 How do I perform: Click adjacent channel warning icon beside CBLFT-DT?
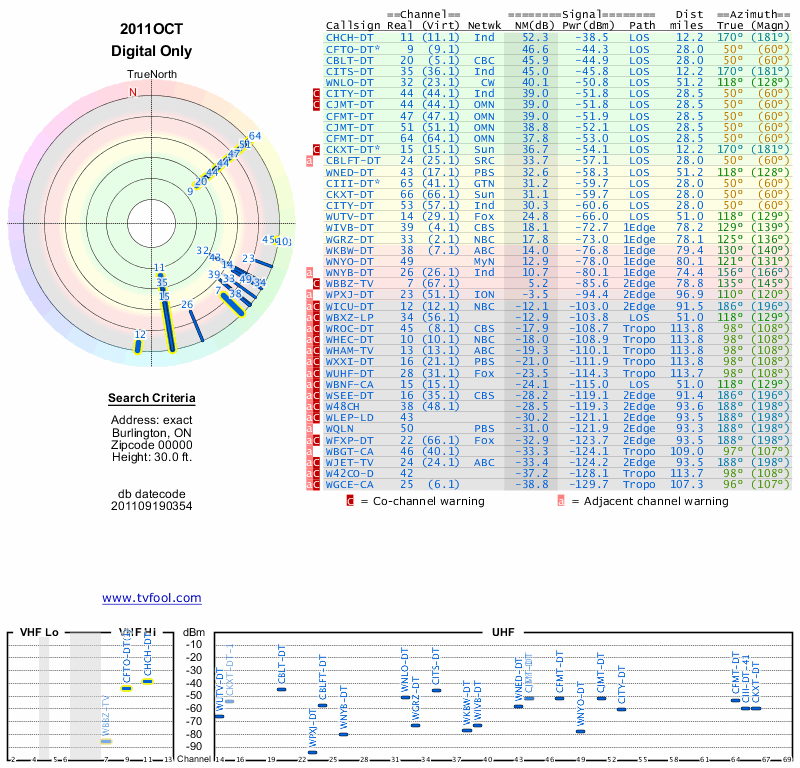click(310, 160)
